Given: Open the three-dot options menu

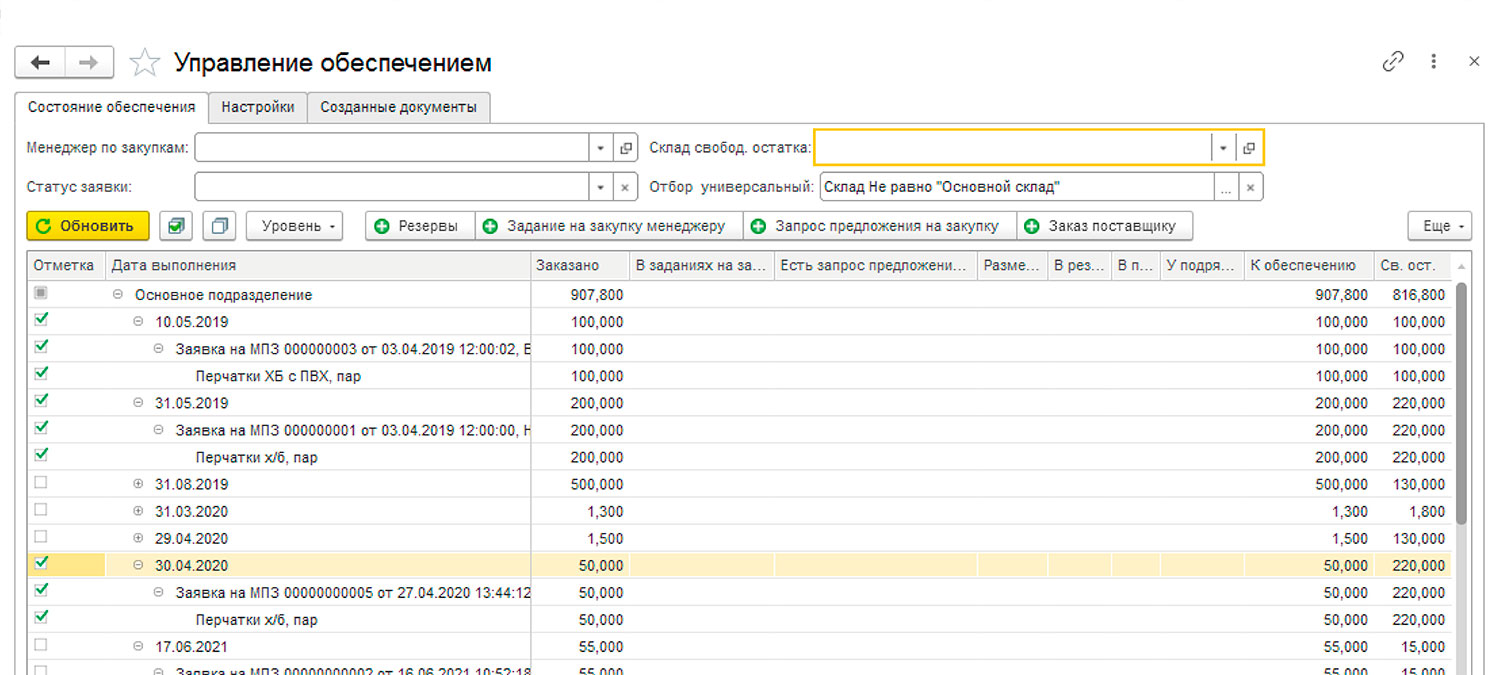Looking at the screenshot, I should [1434, 62].
